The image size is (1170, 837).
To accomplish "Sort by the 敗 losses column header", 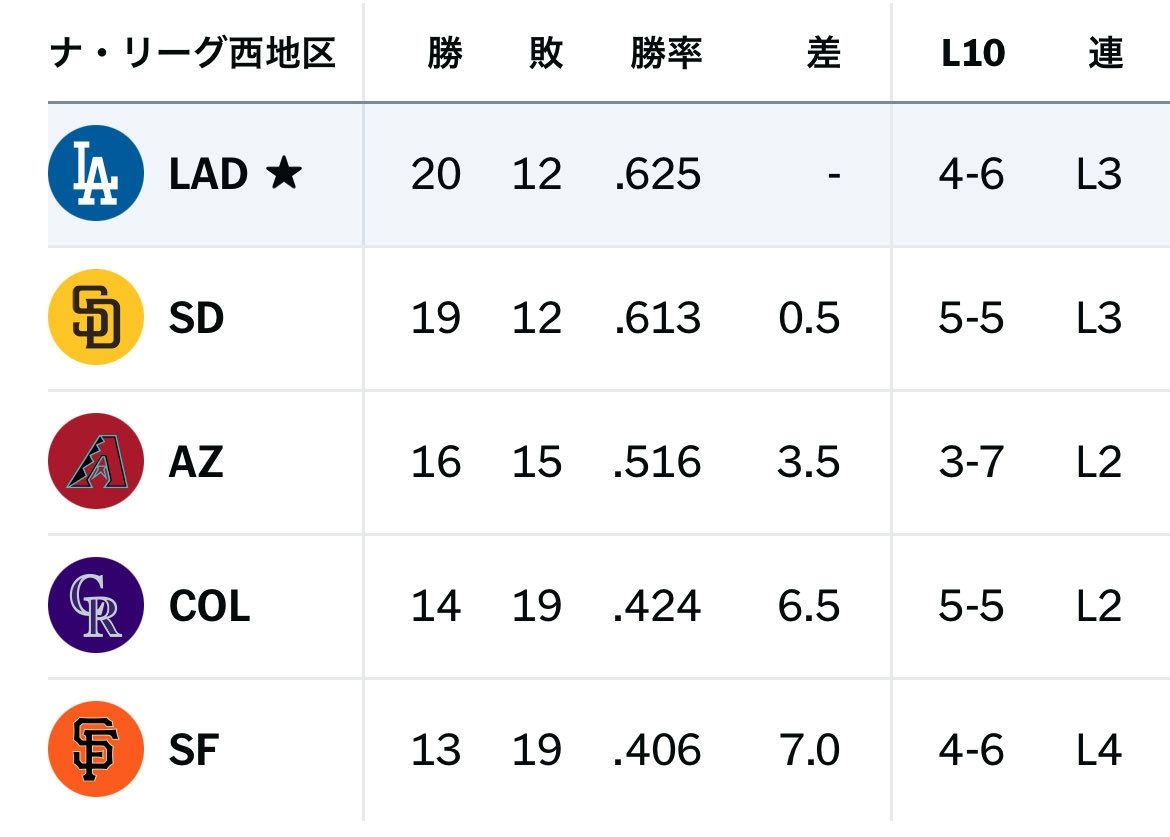I will (x=546, y=53).
